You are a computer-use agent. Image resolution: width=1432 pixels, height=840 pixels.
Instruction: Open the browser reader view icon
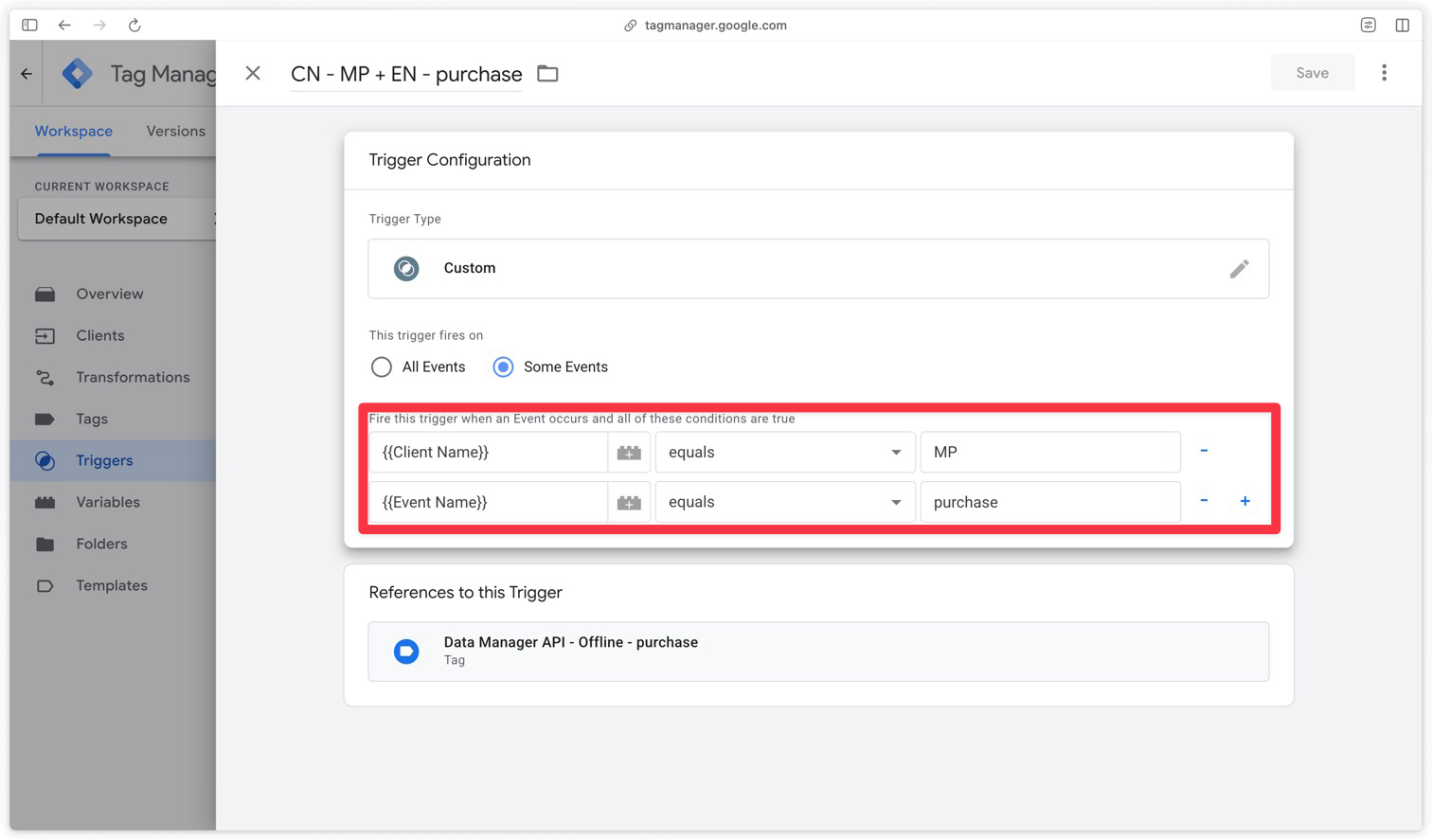tap(1368, 26)
